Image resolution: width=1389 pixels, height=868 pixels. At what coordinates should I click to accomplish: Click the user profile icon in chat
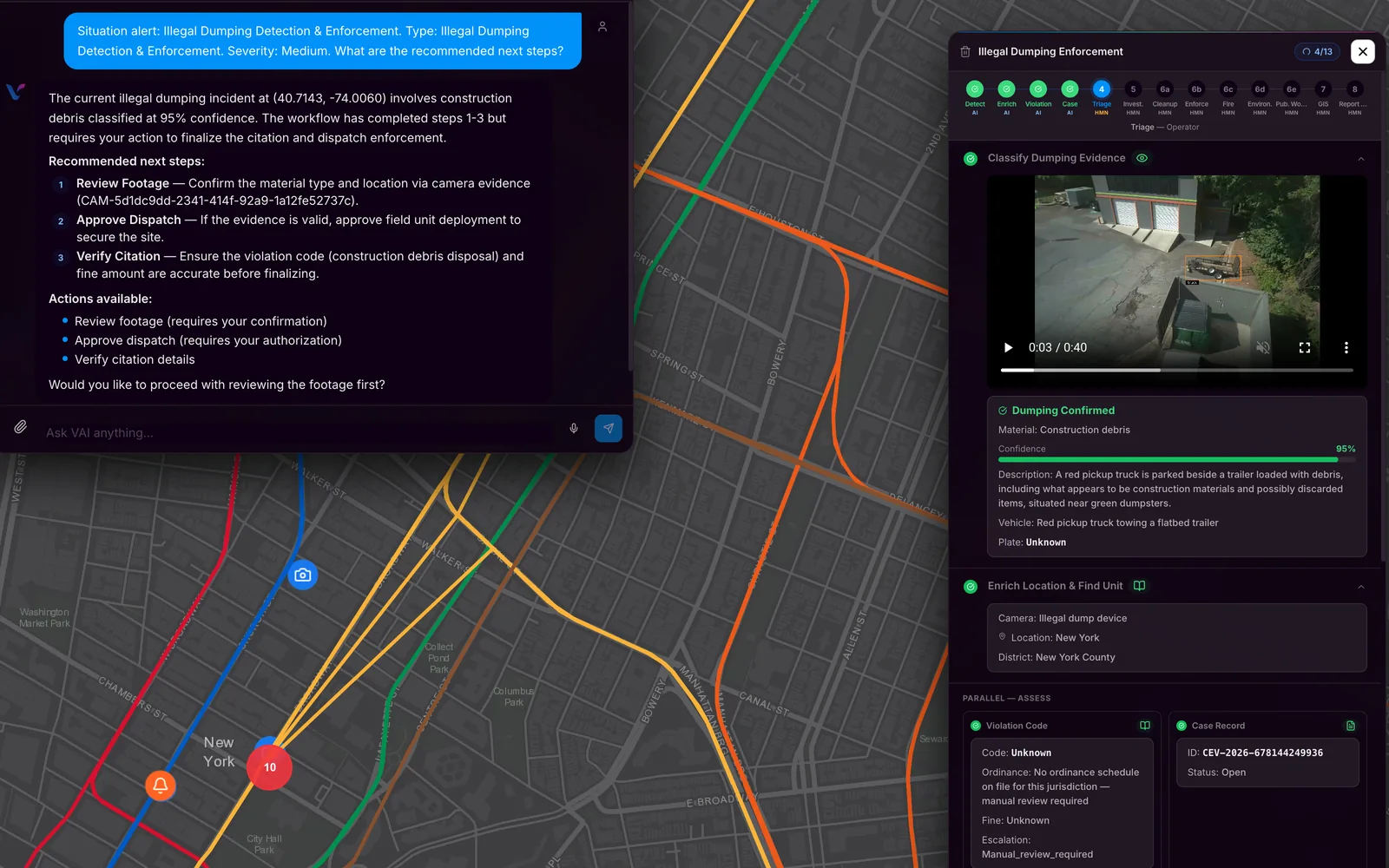click(602, 27)
